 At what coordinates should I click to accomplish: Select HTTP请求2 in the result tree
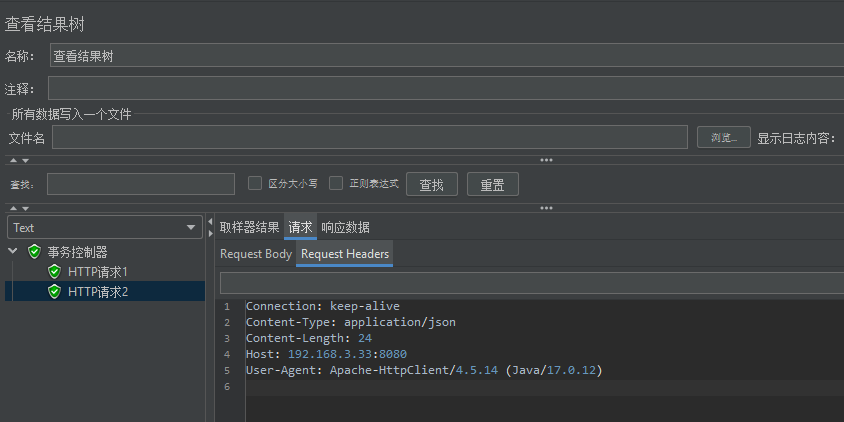(x=98, y=292)
